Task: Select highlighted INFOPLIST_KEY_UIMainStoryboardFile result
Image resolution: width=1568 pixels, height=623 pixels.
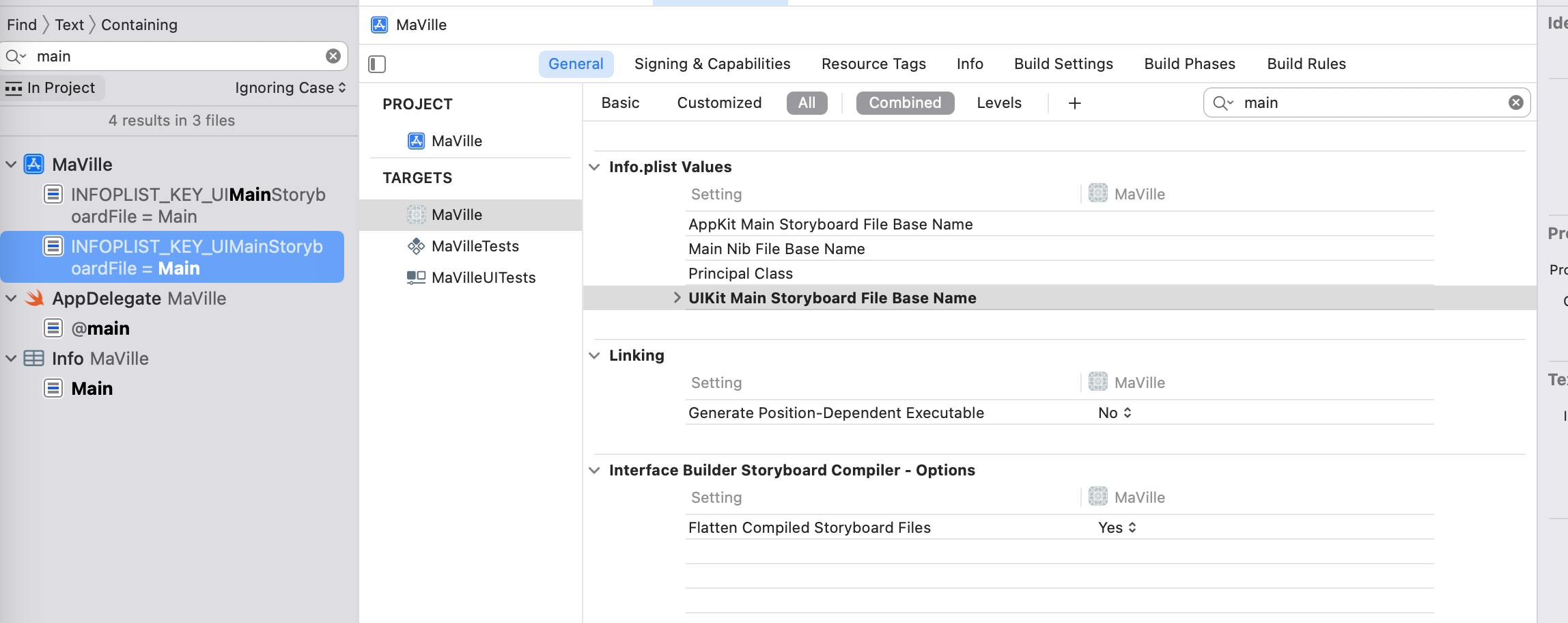Action: tap(172, 257)
